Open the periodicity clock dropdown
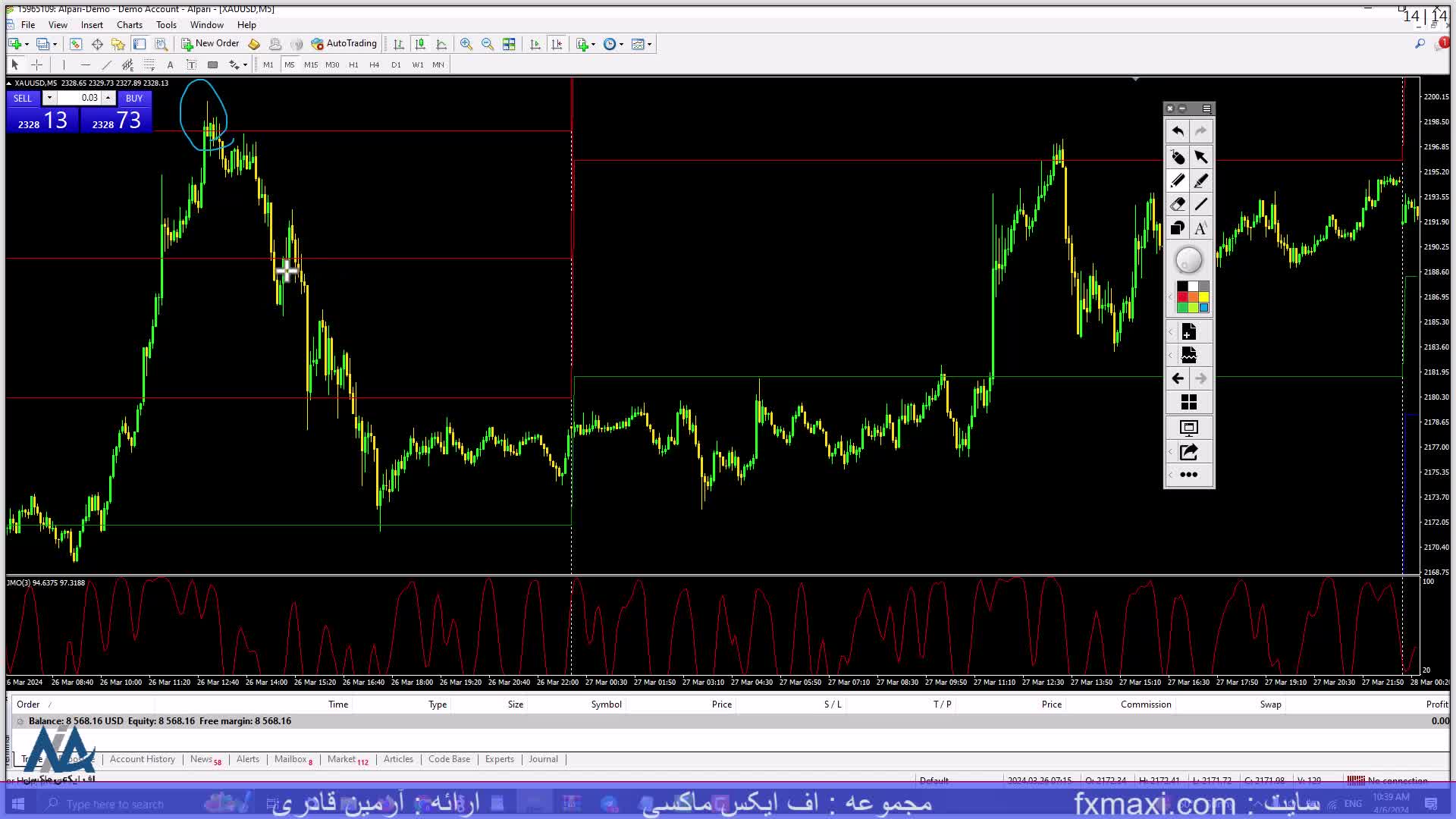The width and height of the screenshot is (1456, 819). (x=622, y=44)
